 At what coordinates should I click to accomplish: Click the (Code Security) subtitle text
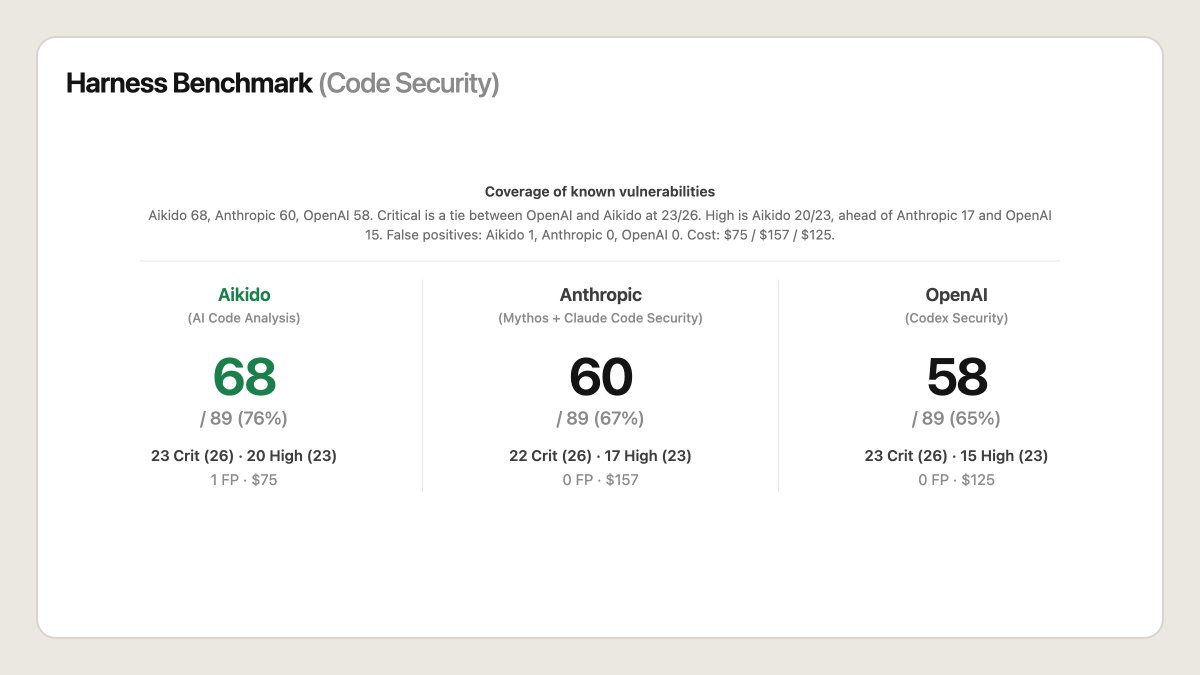coord(409,84)
